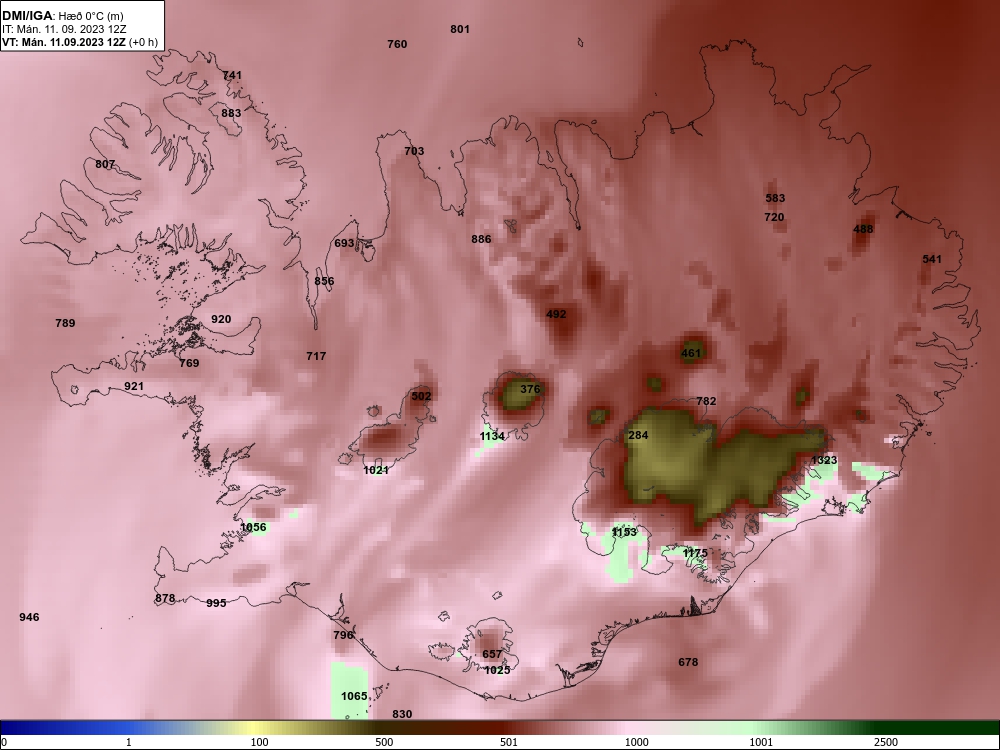This screenshot has height=750, width=1000.
Task: Click the 1065 height value
Action: [354, 696]
